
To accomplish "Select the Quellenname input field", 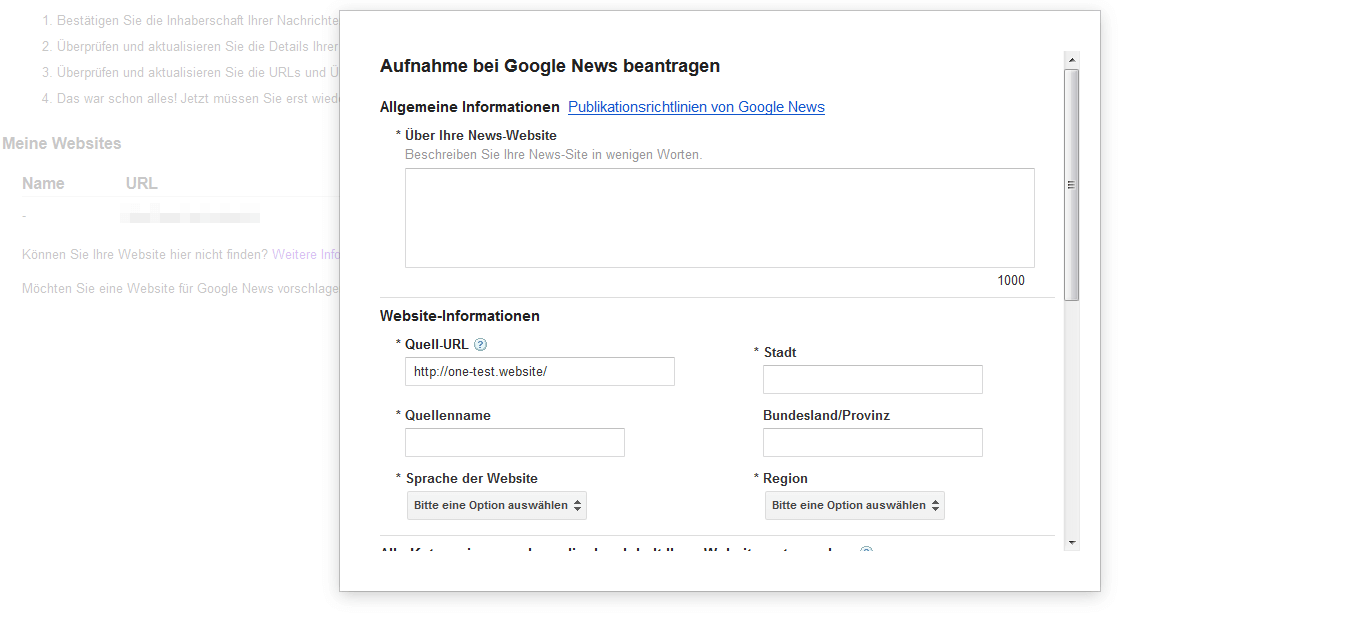I will point(515,442).
